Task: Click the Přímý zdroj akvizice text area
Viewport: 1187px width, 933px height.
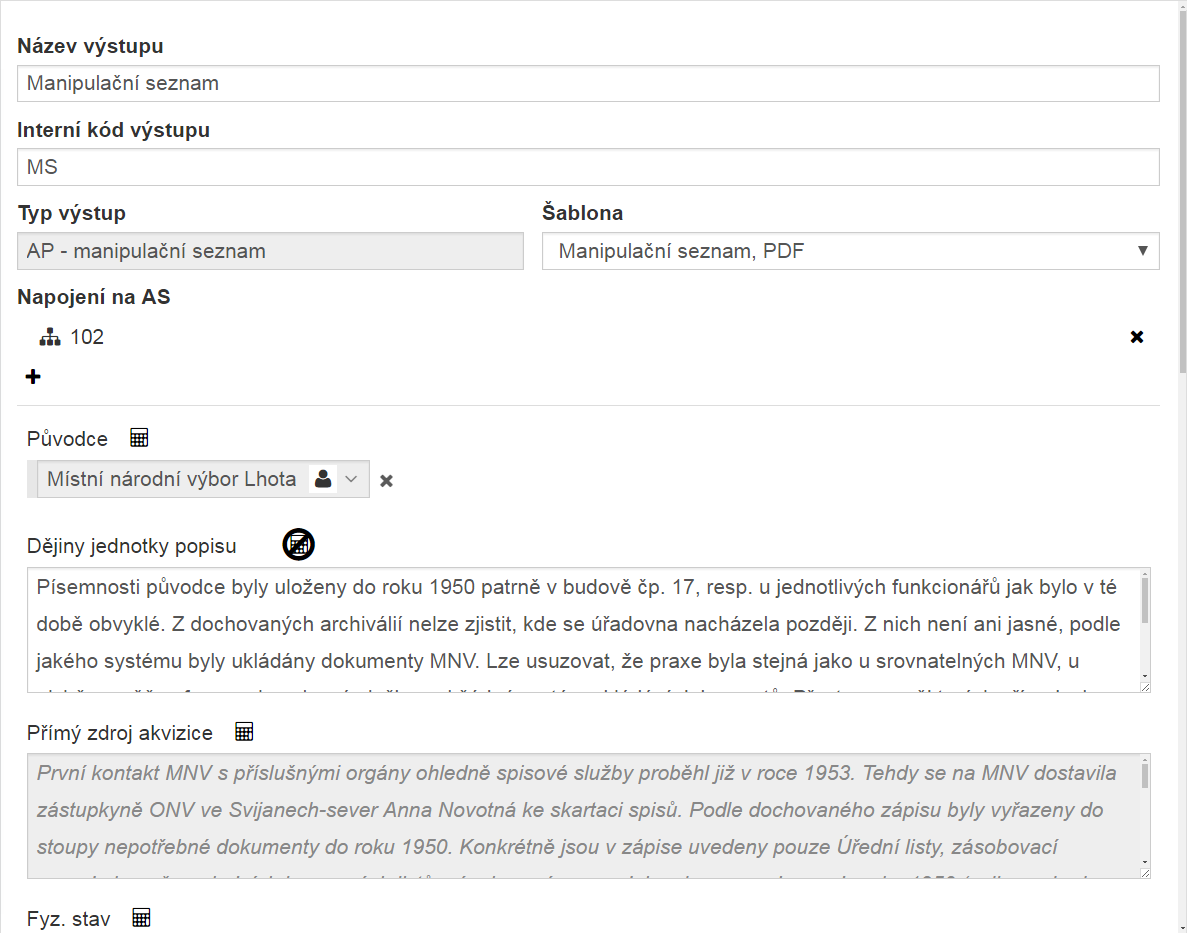Action: coord(580,815)
